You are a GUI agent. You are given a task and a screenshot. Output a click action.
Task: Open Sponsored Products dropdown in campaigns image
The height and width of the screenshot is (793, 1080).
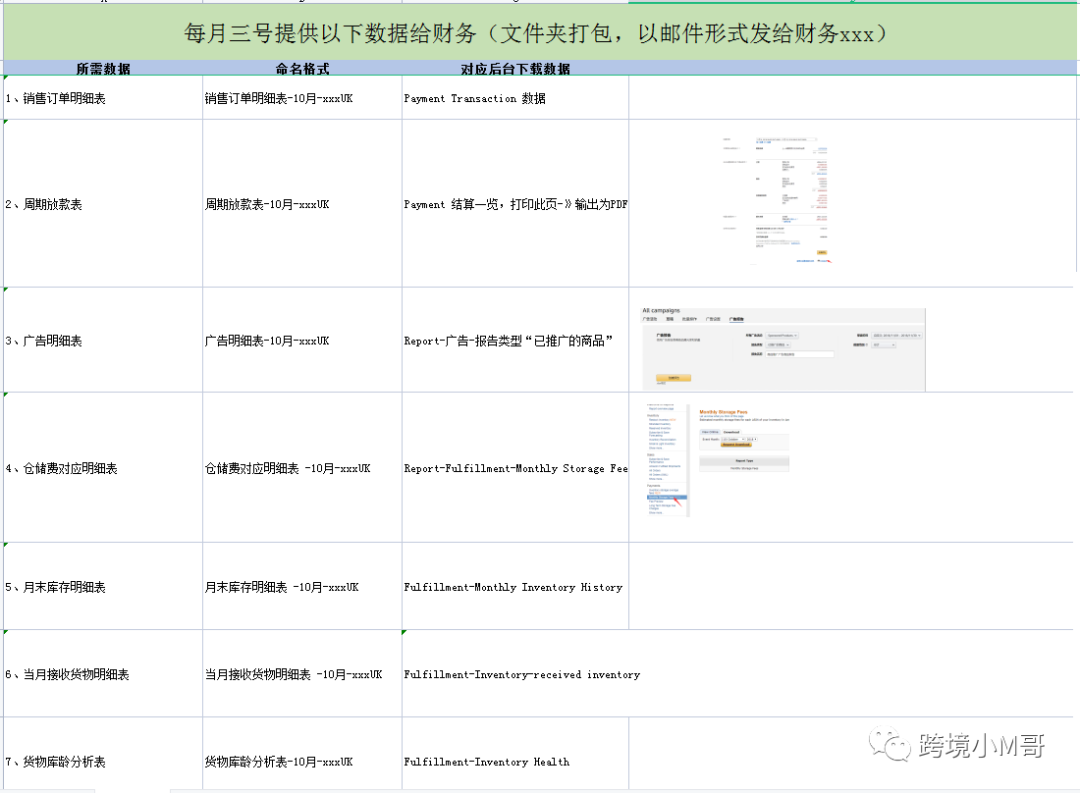(x=782, y=335)
